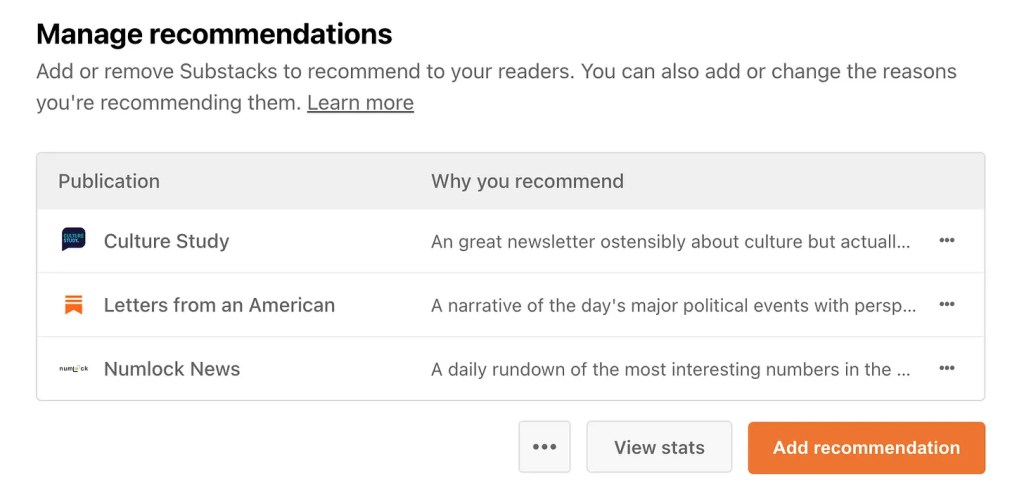Open the options menu for Culture Study
1024x497 pixels.
946,241
